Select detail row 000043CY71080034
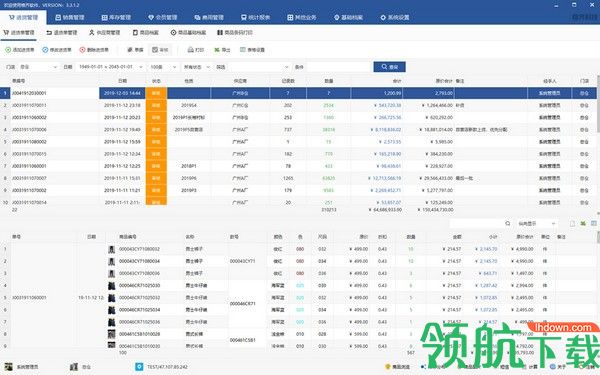This screenshot has height=375, width=600. click(x=298, y=261)
